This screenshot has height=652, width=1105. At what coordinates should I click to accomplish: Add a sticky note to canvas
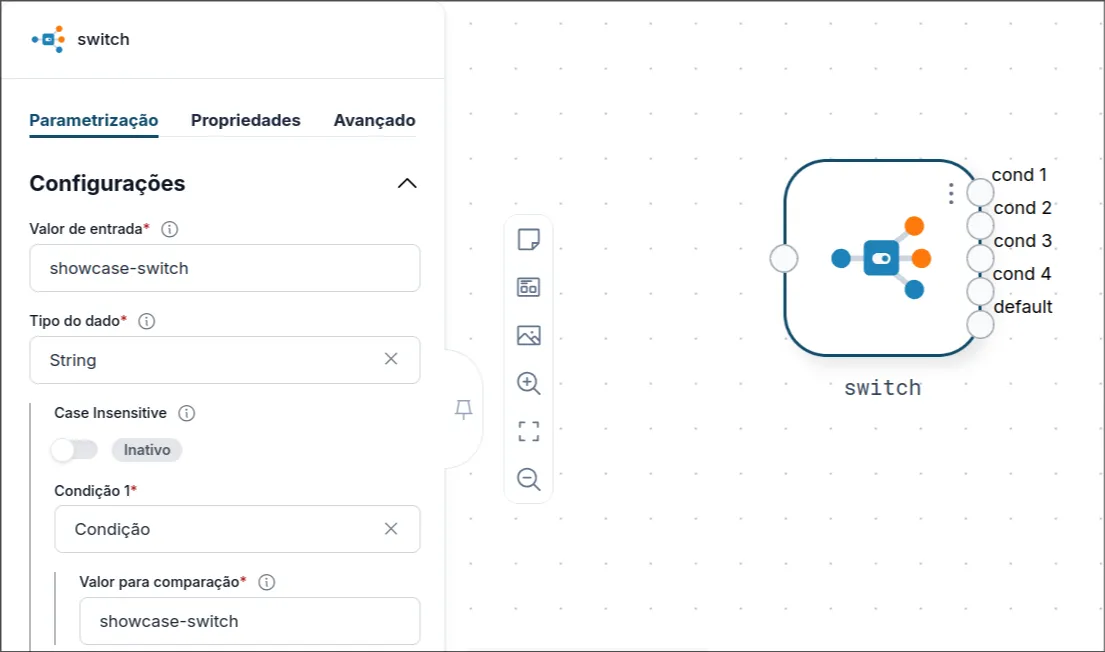pos(529,240)
